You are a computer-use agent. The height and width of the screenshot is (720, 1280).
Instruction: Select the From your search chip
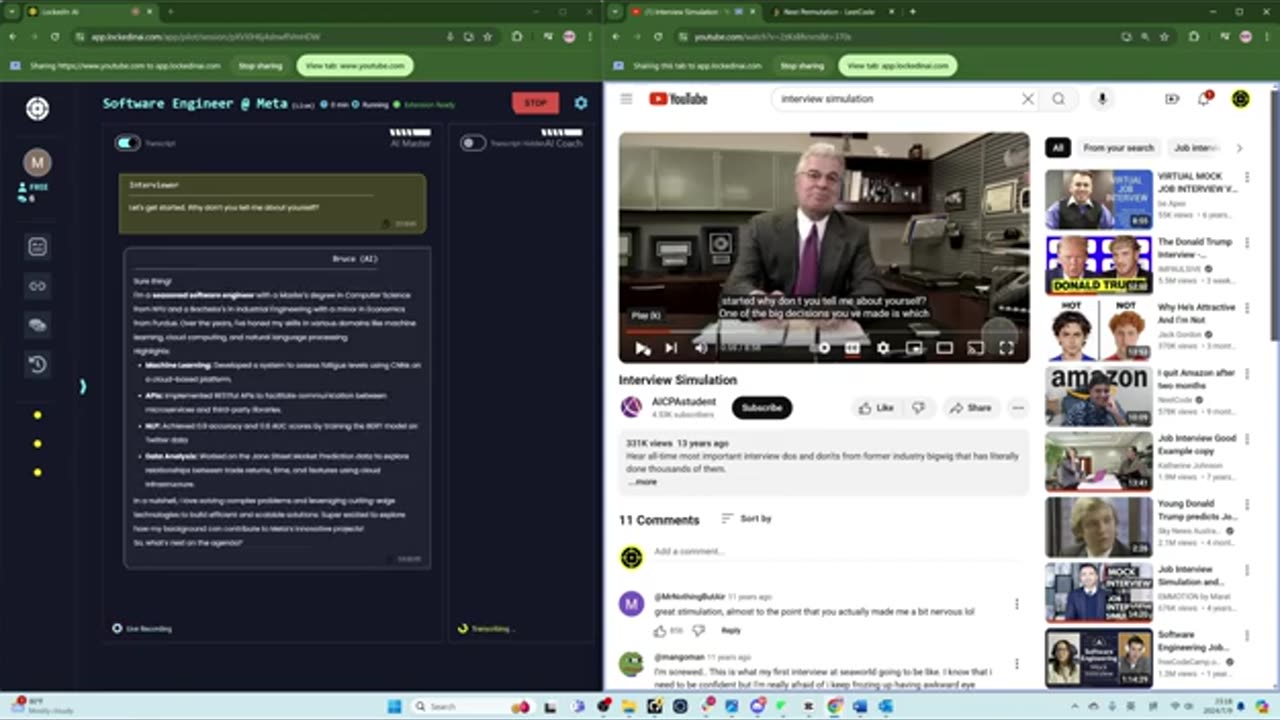pyautogui.click(x=1118, y=148)
